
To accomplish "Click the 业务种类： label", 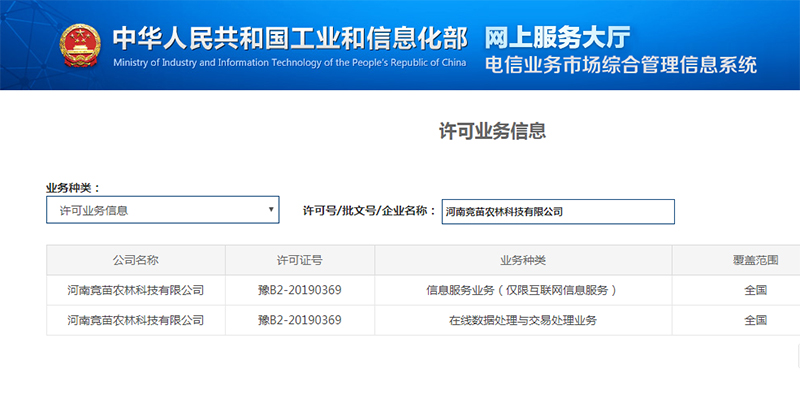I will tap(73, 188).
